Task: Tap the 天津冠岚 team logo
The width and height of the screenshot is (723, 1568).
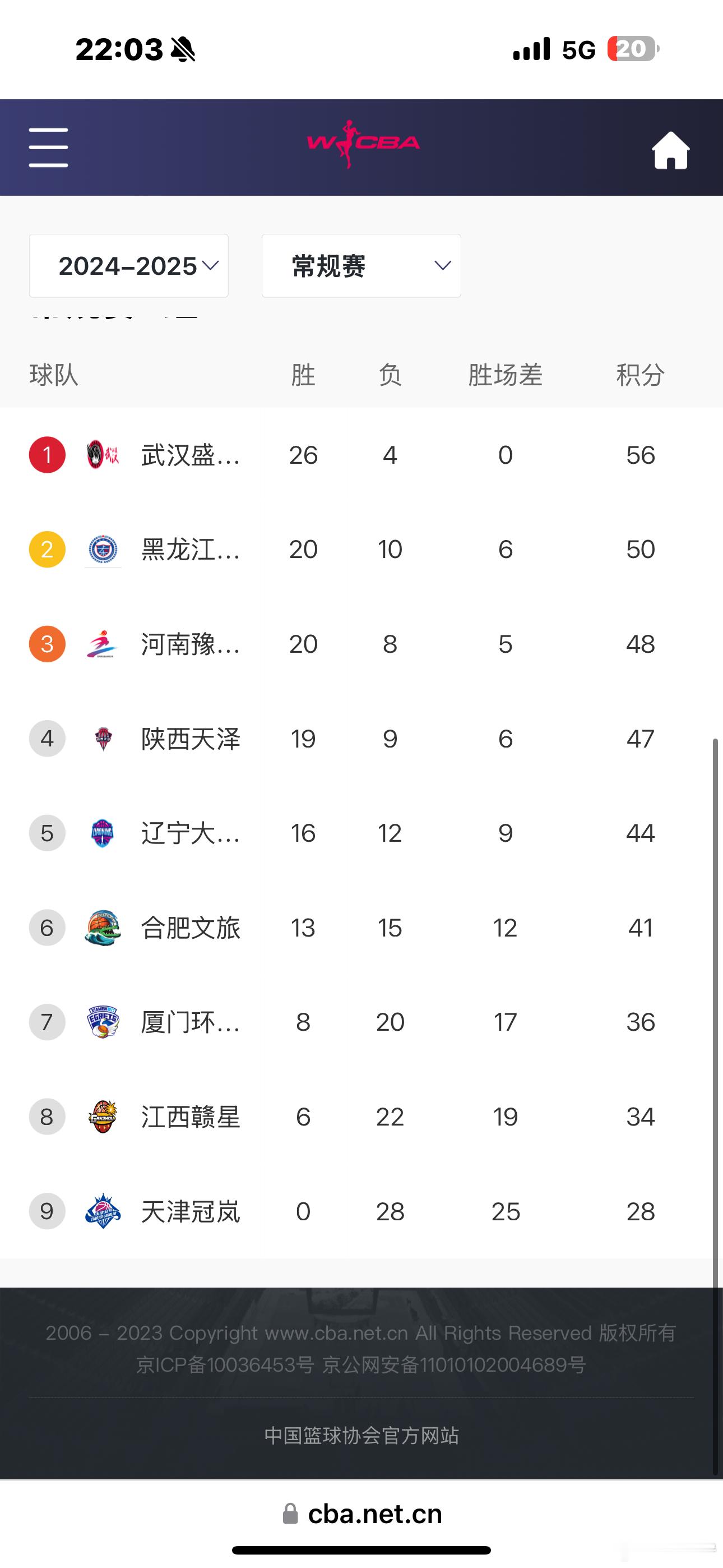Action: 103,1211
